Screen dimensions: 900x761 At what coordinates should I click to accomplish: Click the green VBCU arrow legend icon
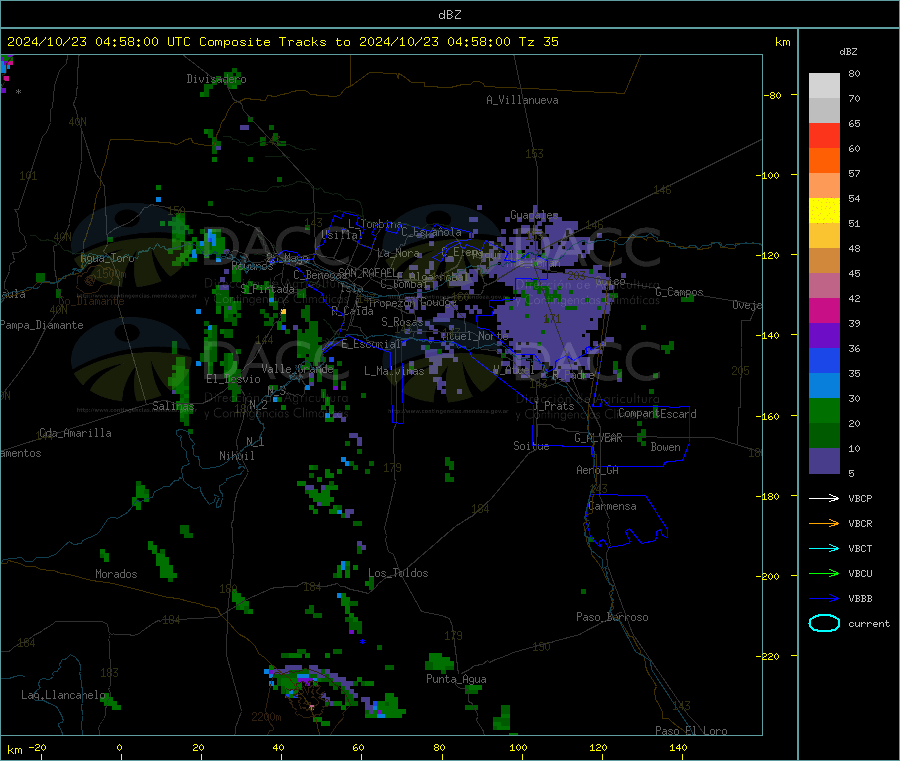tap(824, 573)
